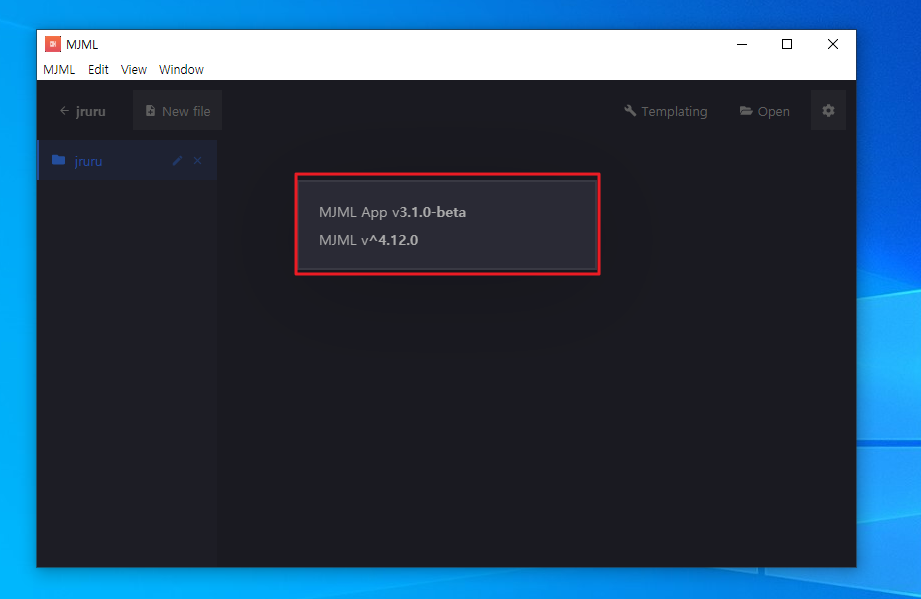Open Templating options
The image size is (921, 599).
[x=665, y=111]
